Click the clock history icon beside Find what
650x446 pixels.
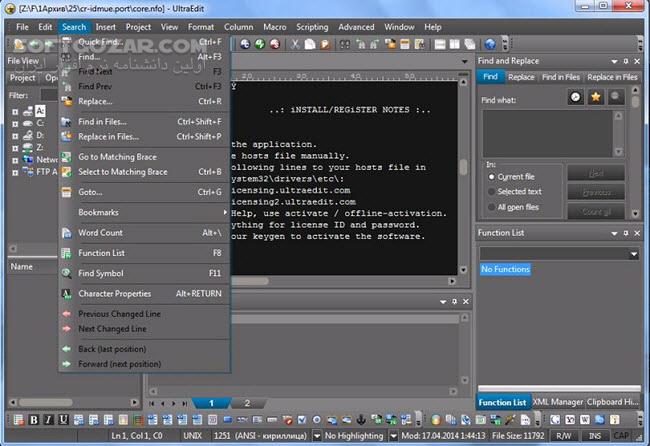[575, 97]
